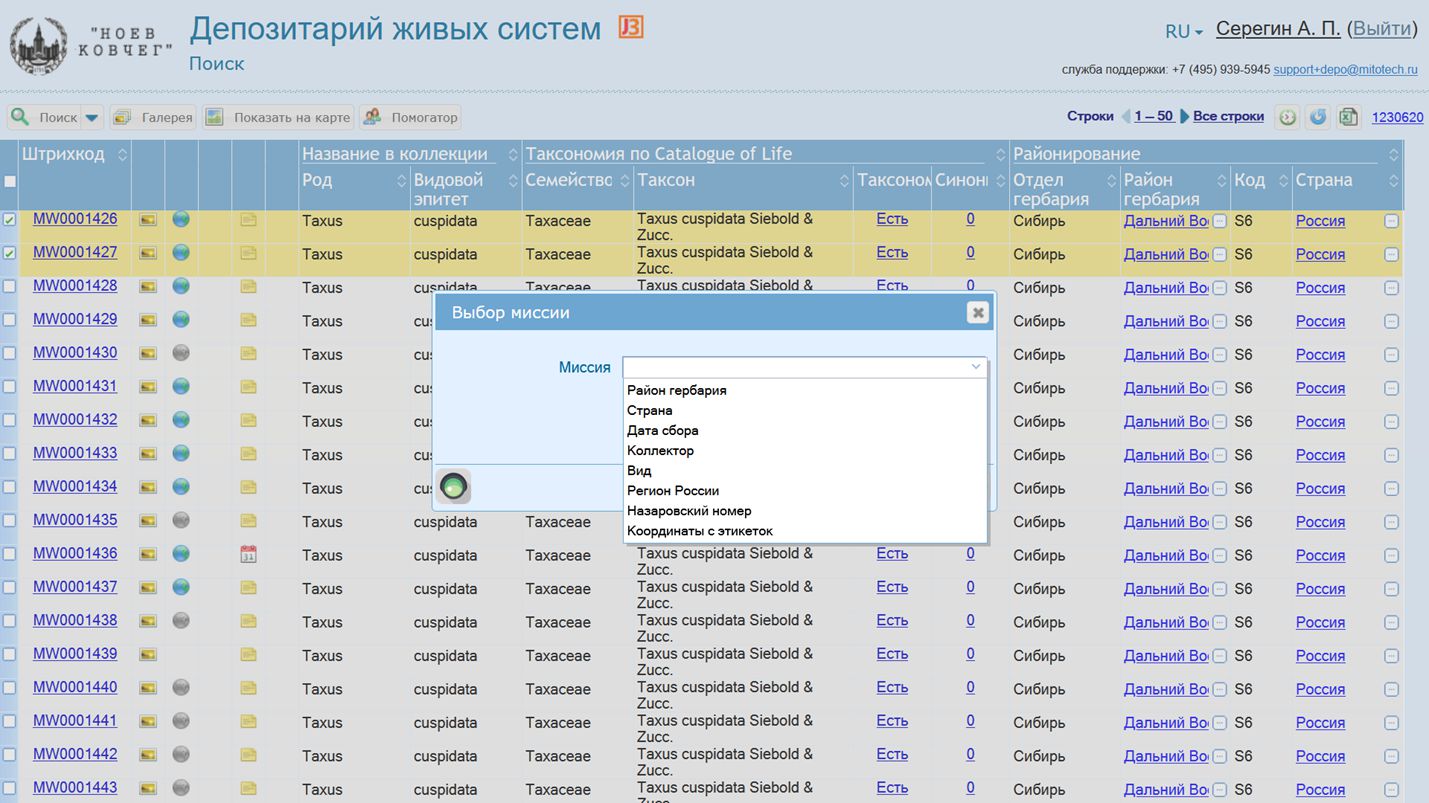Export results with the Excel icon
This screenshot has height=803, width=1429.
point(1348,117)
